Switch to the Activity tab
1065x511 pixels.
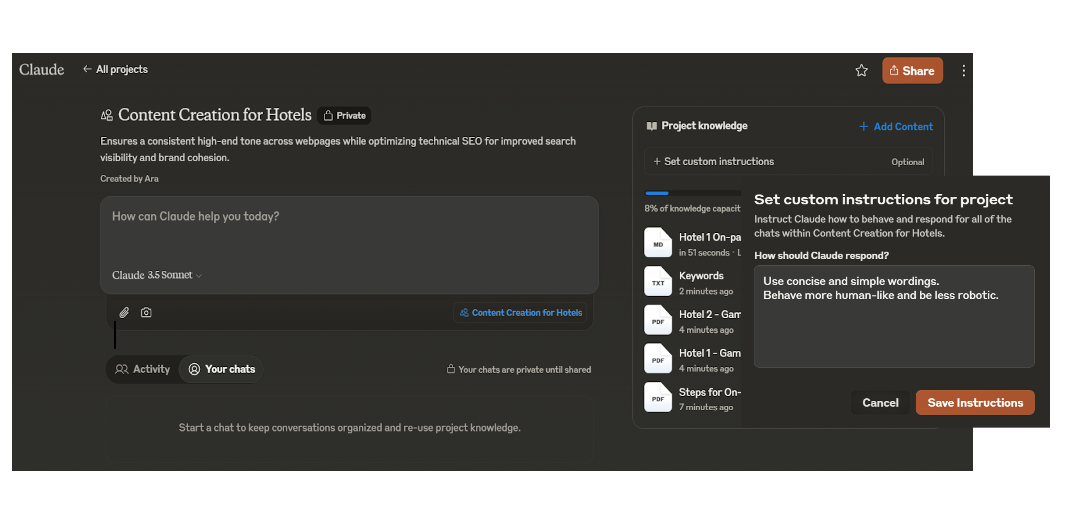[143, 369]
